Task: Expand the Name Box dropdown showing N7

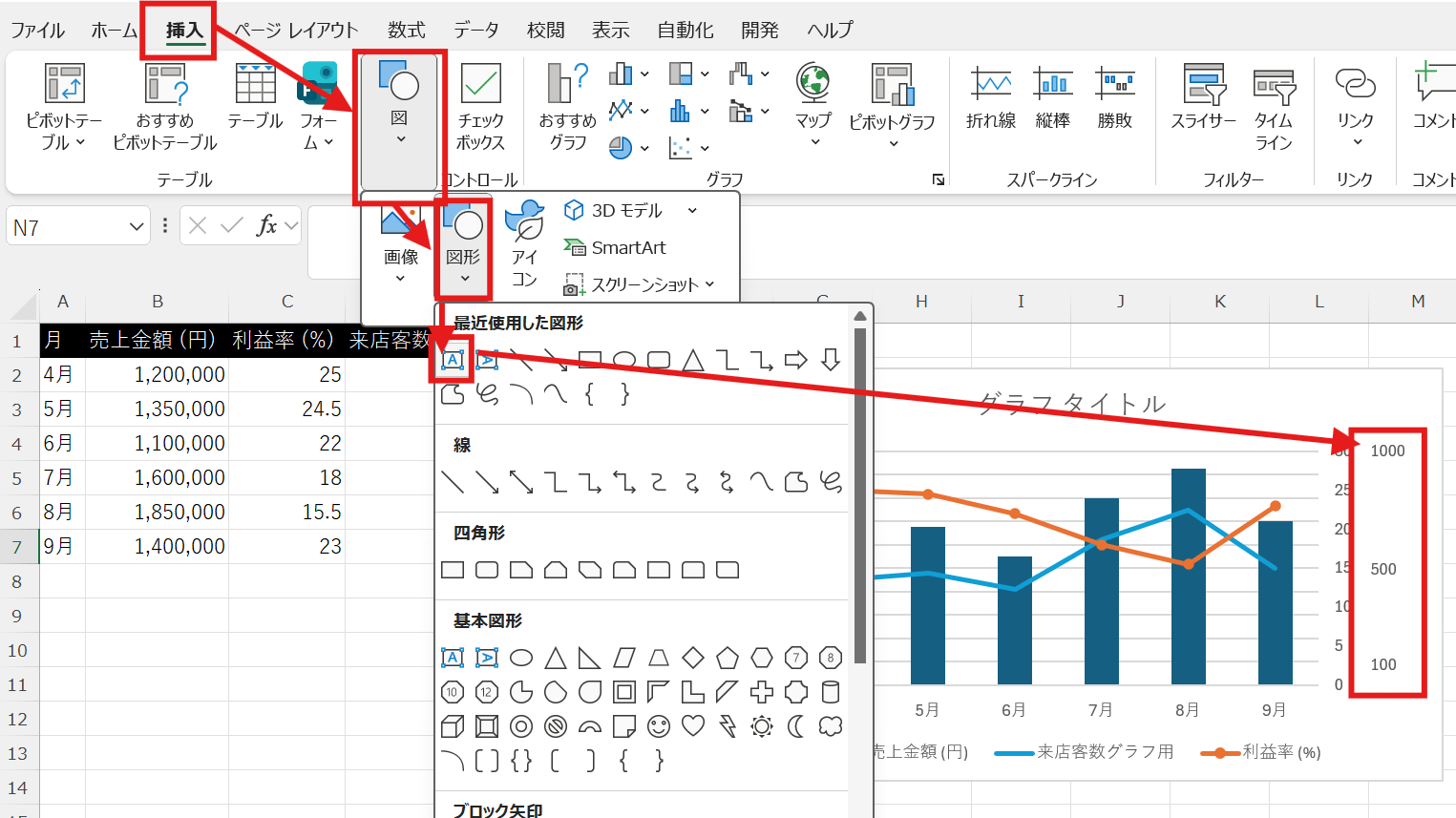Action: pyautogui.click(x=137, y=227)
